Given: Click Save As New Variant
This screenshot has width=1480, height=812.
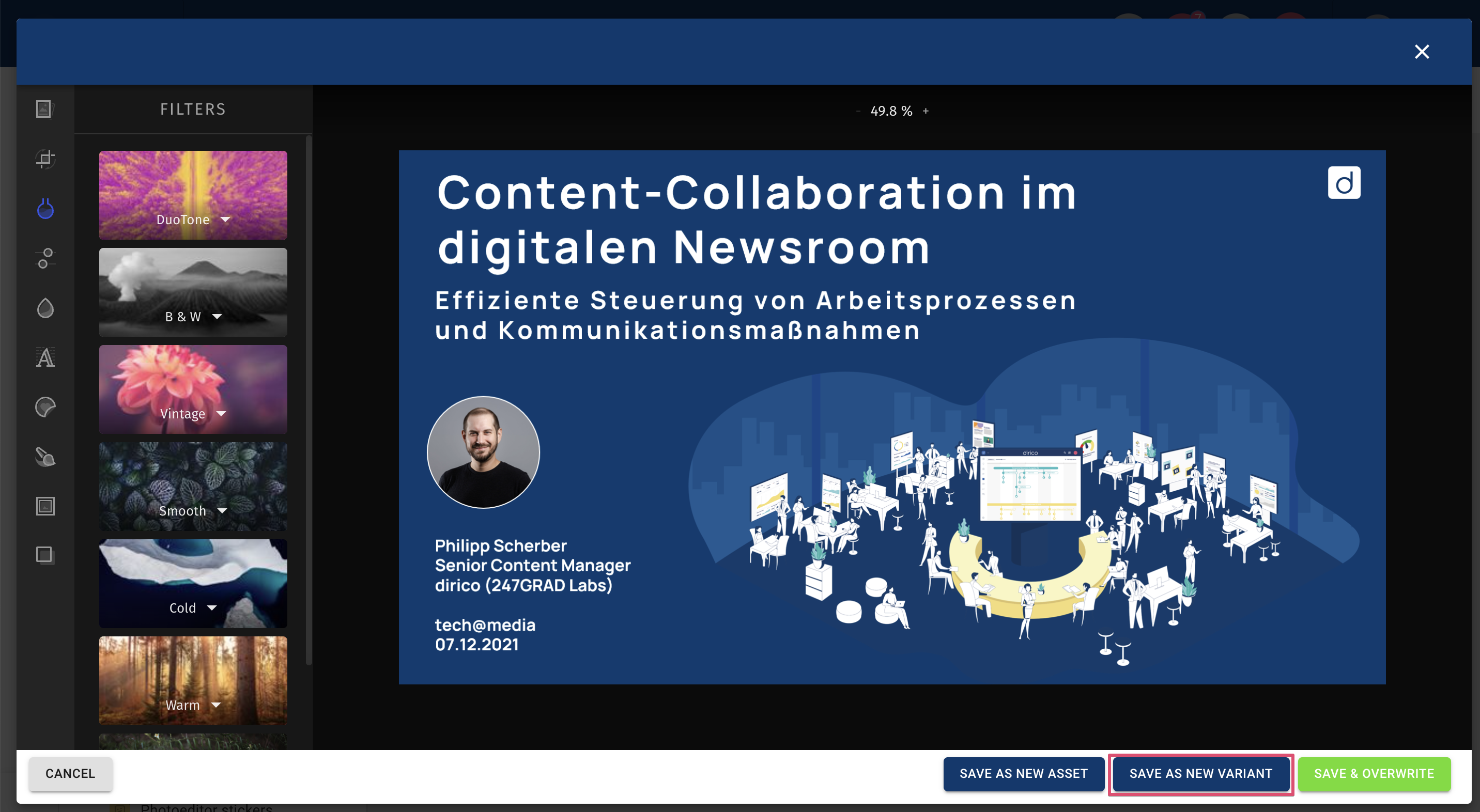Looking at the screenshot, I should [1201, 774].
